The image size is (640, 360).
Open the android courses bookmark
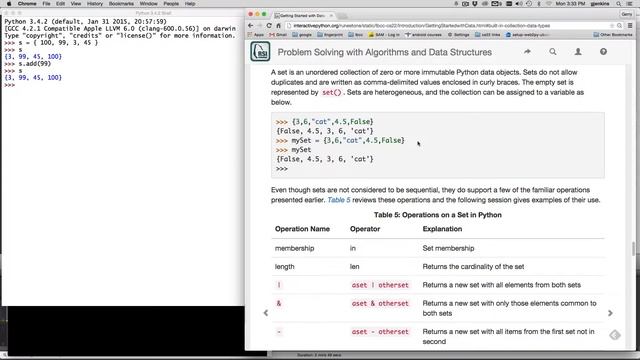423,35
